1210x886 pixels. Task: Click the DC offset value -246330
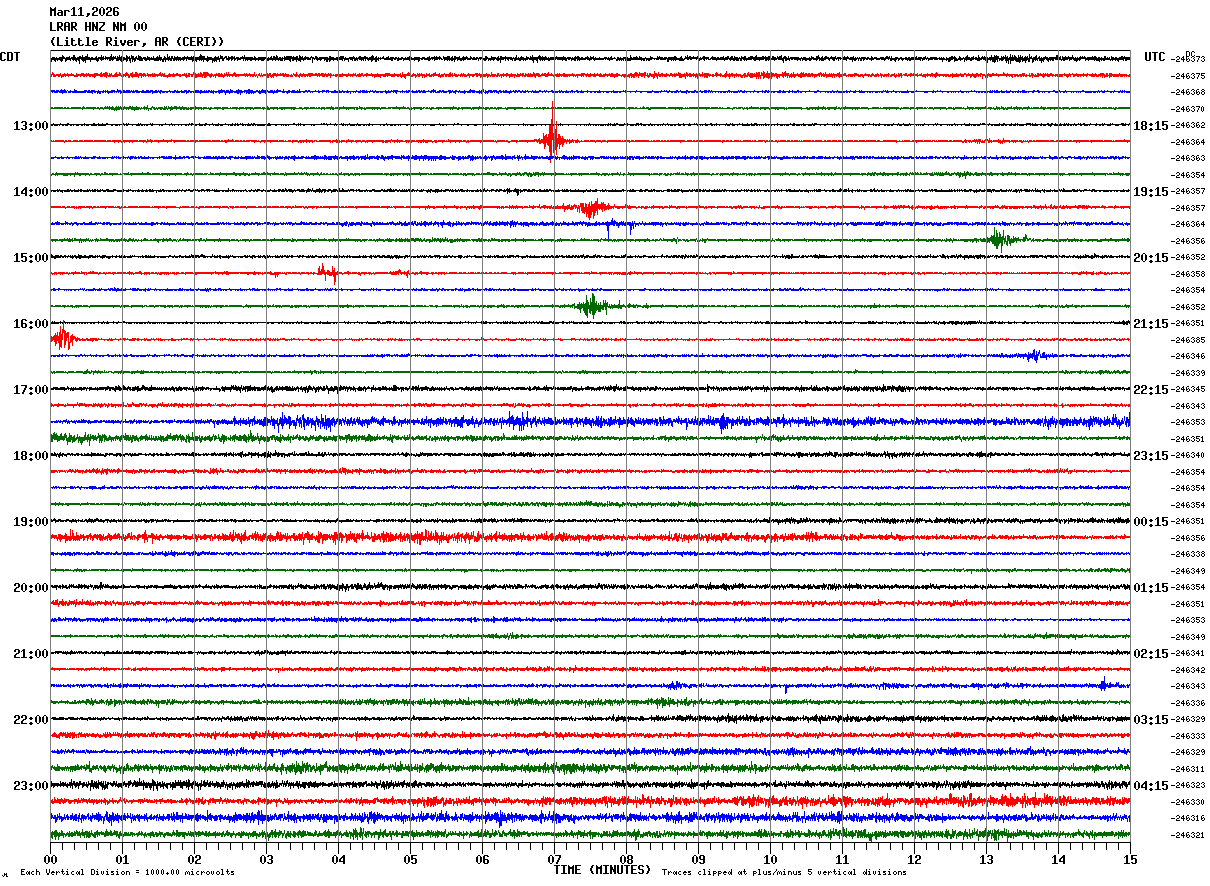tap(1187, 802)
